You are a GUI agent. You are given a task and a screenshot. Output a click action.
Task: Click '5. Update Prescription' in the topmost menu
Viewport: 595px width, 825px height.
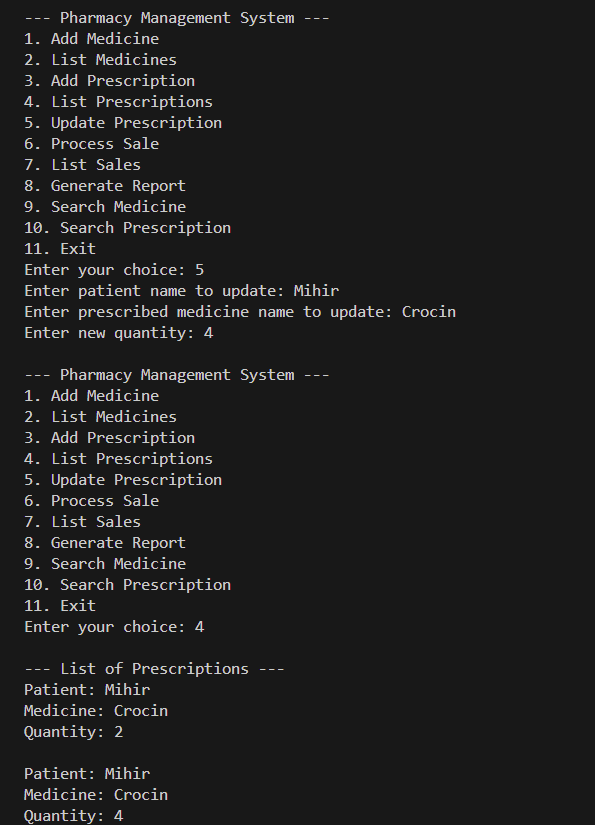pyautogui.click(x=123, y=123)
